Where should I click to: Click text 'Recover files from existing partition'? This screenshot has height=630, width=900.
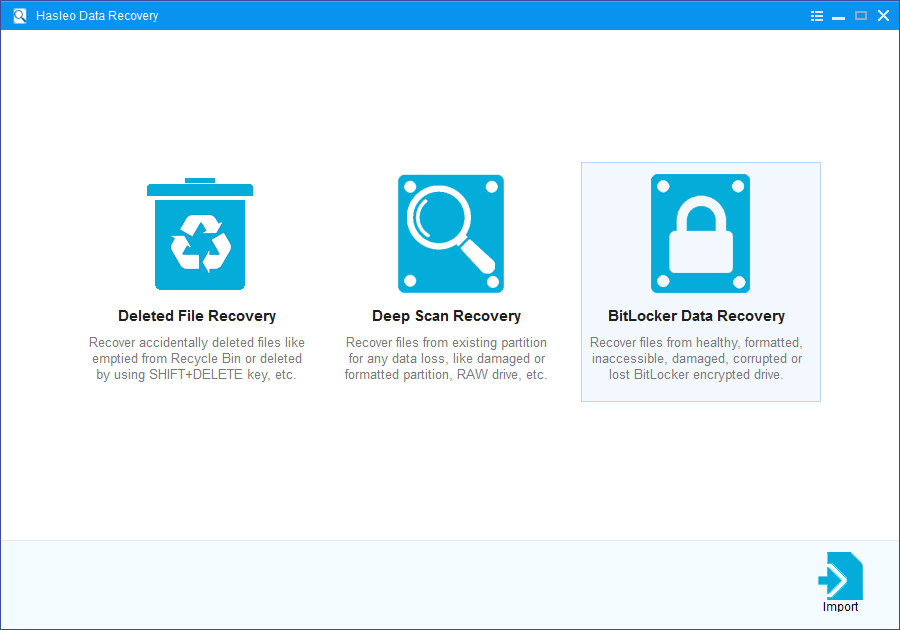coord(446,343)
